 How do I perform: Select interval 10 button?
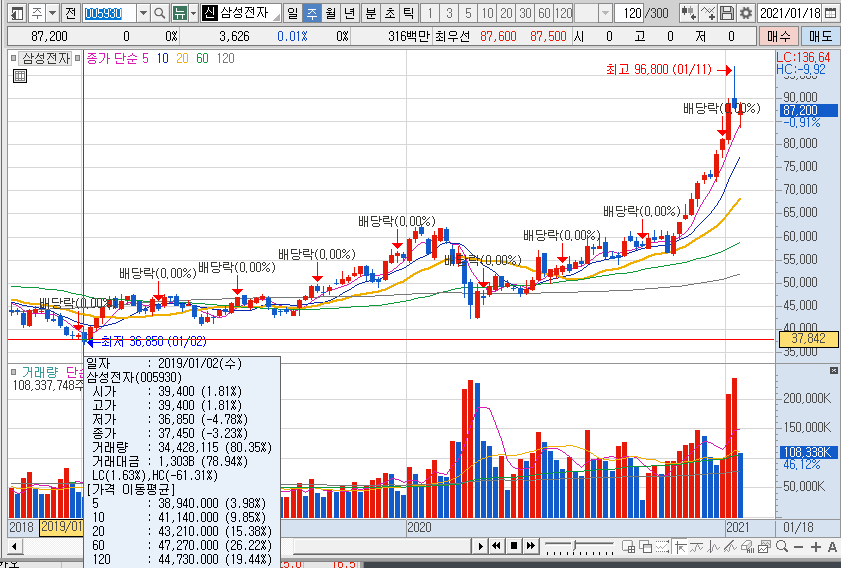487,13
